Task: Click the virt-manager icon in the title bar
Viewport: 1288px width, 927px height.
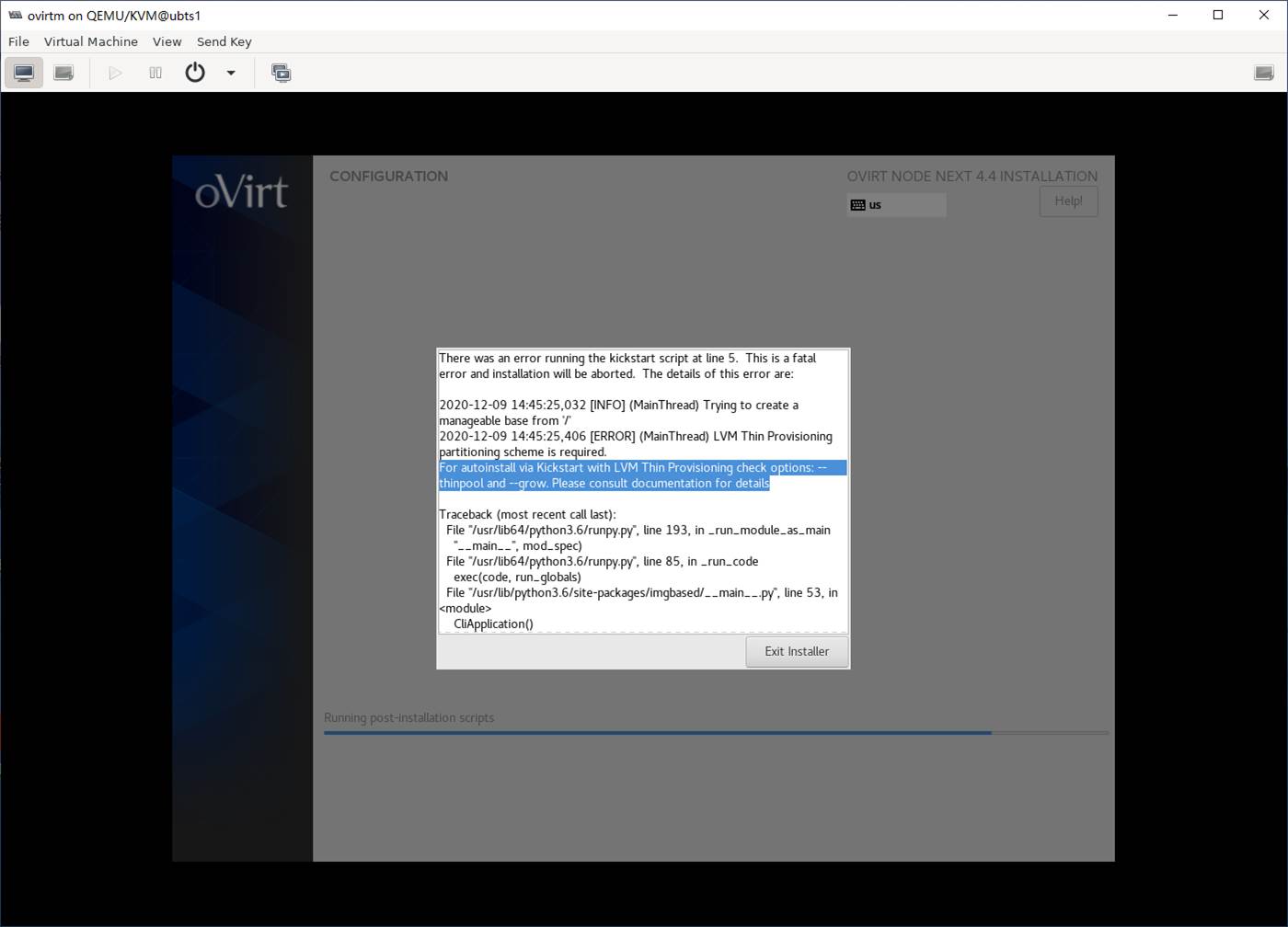Action: tap(15, 15)
